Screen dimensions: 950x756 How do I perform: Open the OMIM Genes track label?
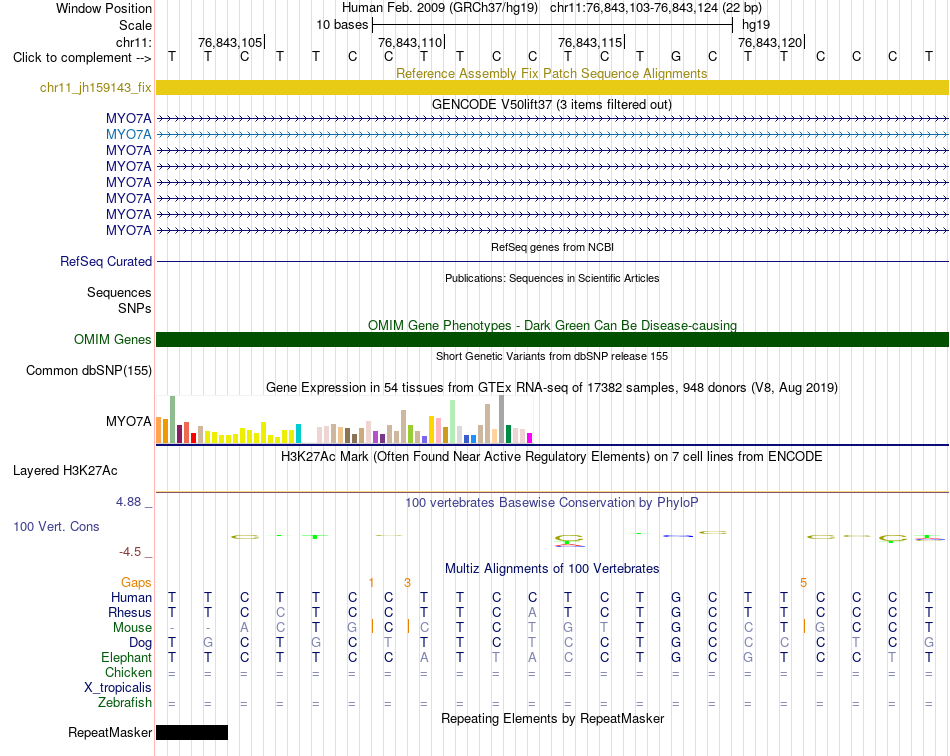[112, 339]
